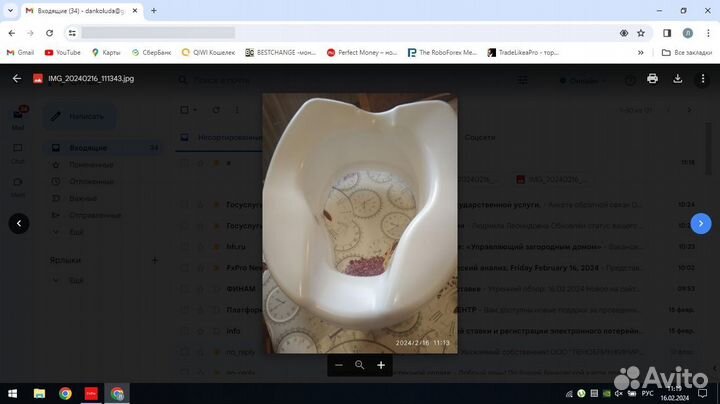Close the Входящие Gmail tab

point(135,11)
